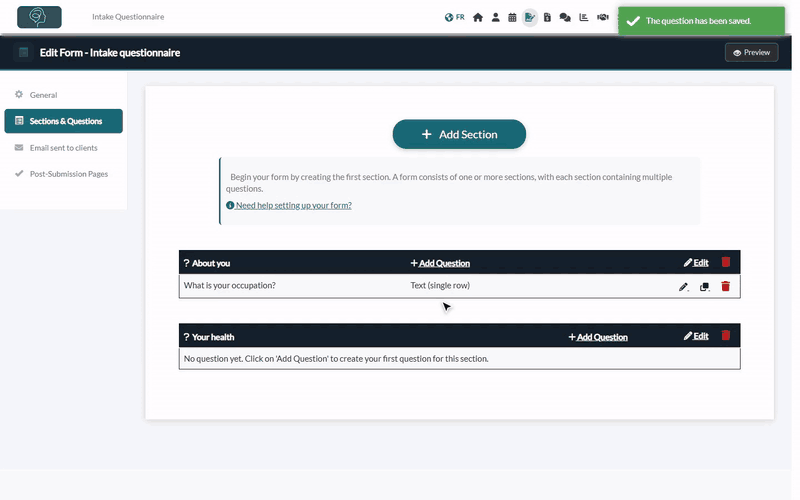Add Question to About you section
800x500 pixels.
click(440, 263)
